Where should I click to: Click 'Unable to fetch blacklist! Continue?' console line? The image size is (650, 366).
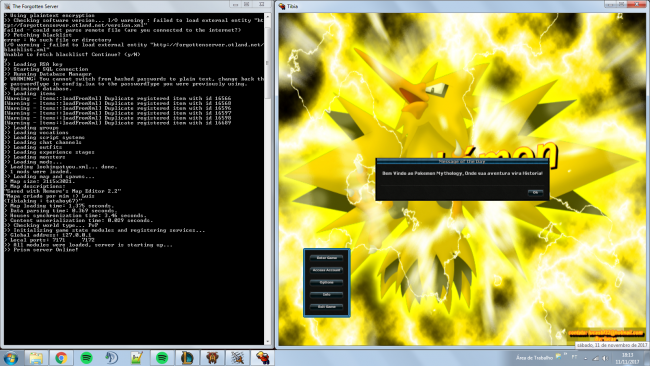[x=72, y=54]
